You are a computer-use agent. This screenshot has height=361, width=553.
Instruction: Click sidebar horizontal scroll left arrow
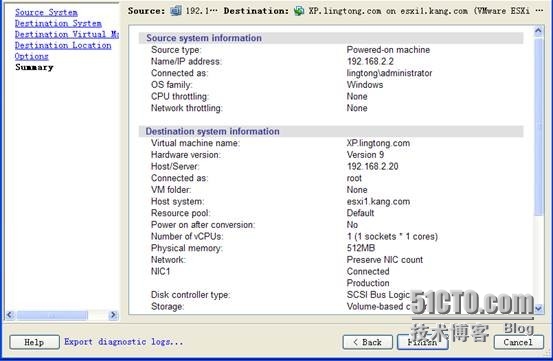click(10, 315)
